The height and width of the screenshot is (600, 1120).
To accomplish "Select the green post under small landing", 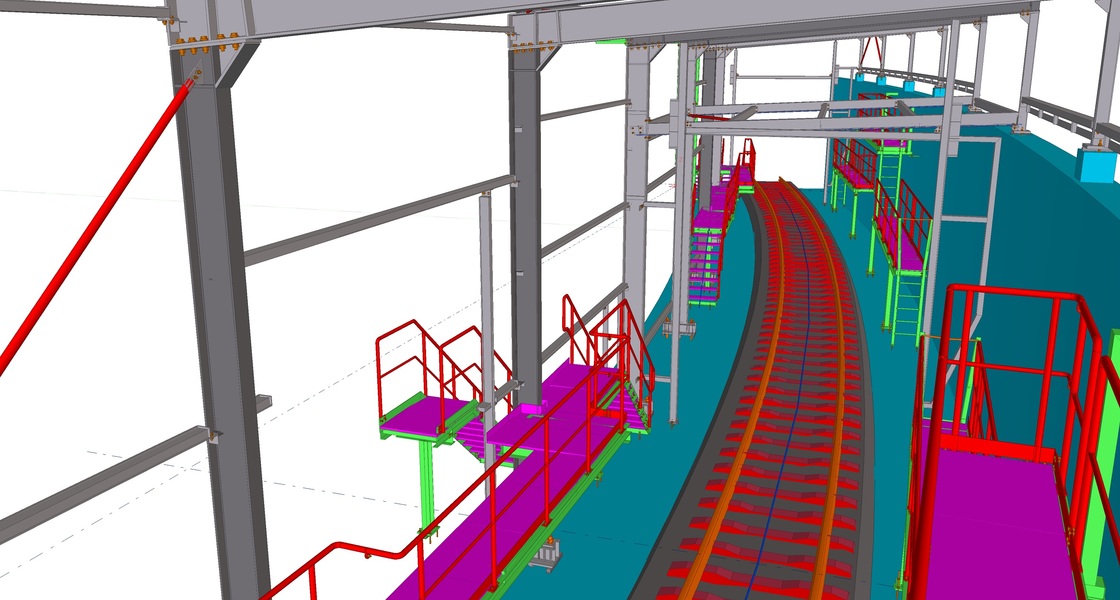I will click(x=427, y=480).
